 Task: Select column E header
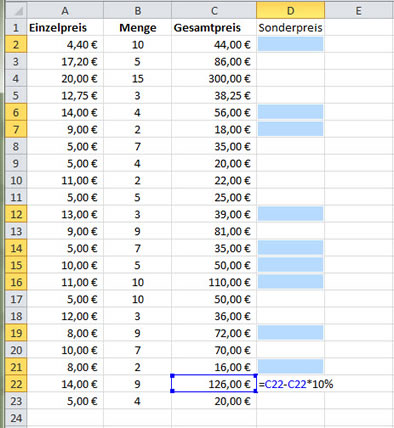(x=359, y=11)
